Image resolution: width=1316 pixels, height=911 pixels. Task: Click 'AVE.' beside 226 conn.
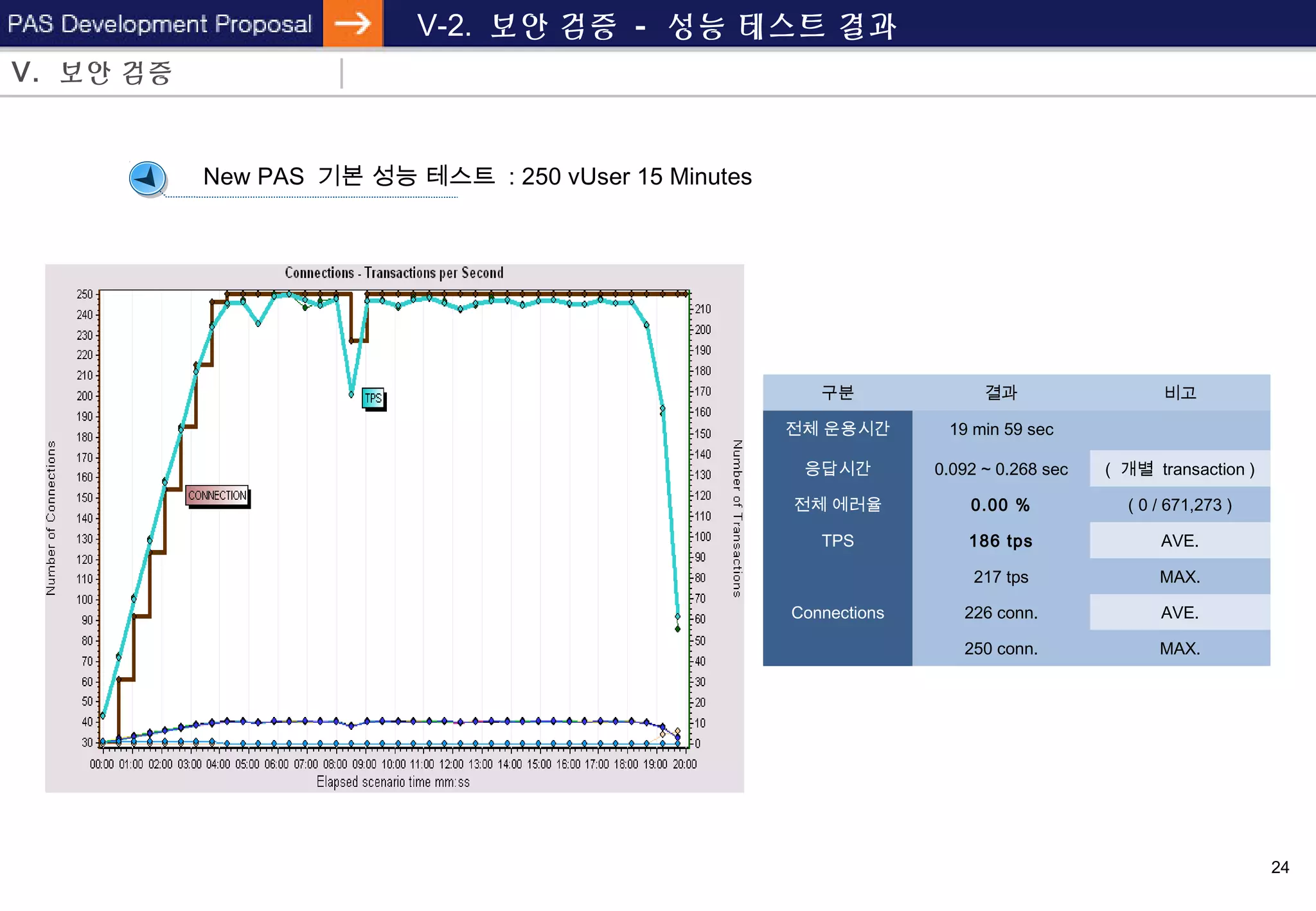click(1180, 613)
